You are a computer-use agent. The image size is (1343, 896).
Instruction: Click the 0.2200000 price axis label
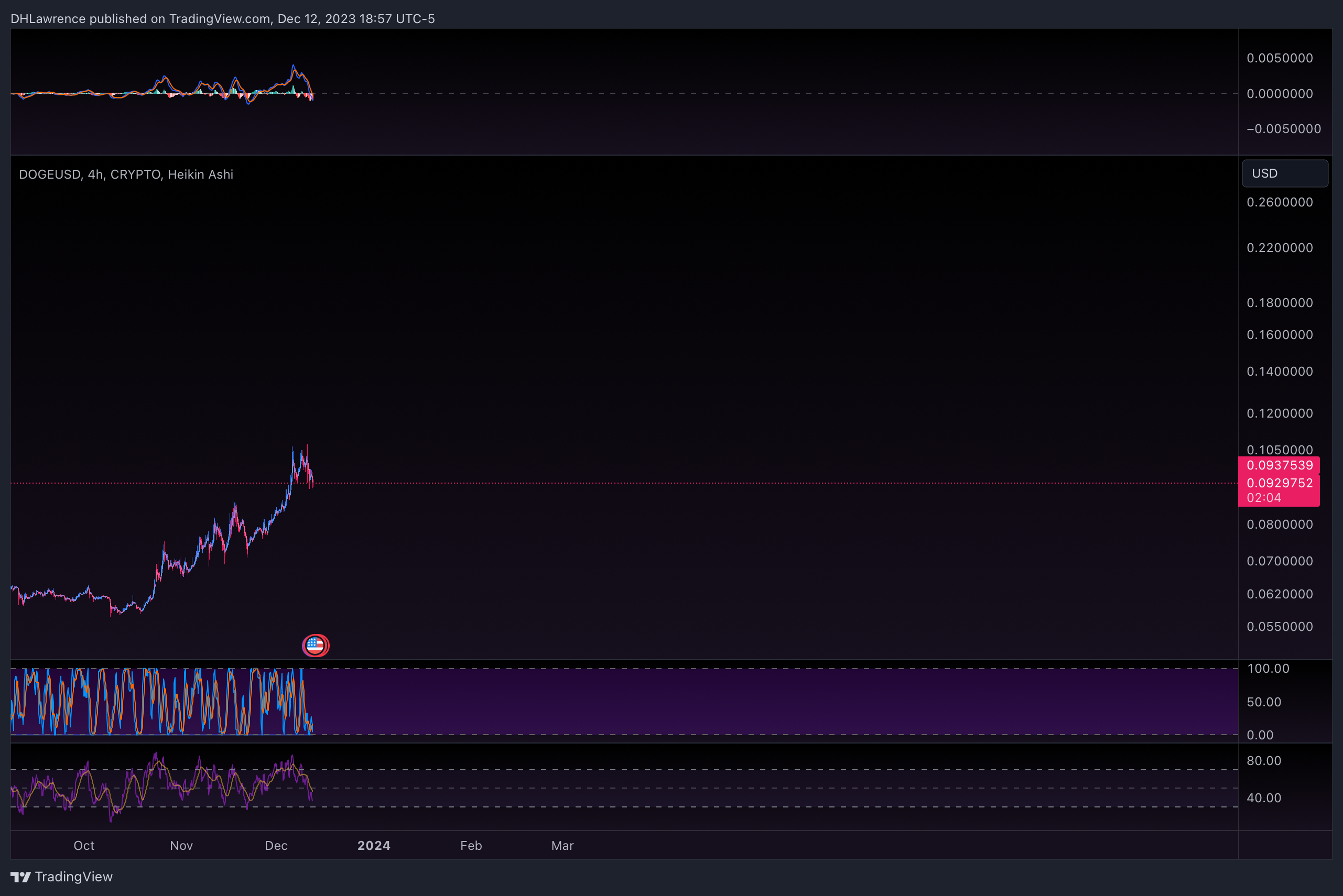pos(1280,248)
